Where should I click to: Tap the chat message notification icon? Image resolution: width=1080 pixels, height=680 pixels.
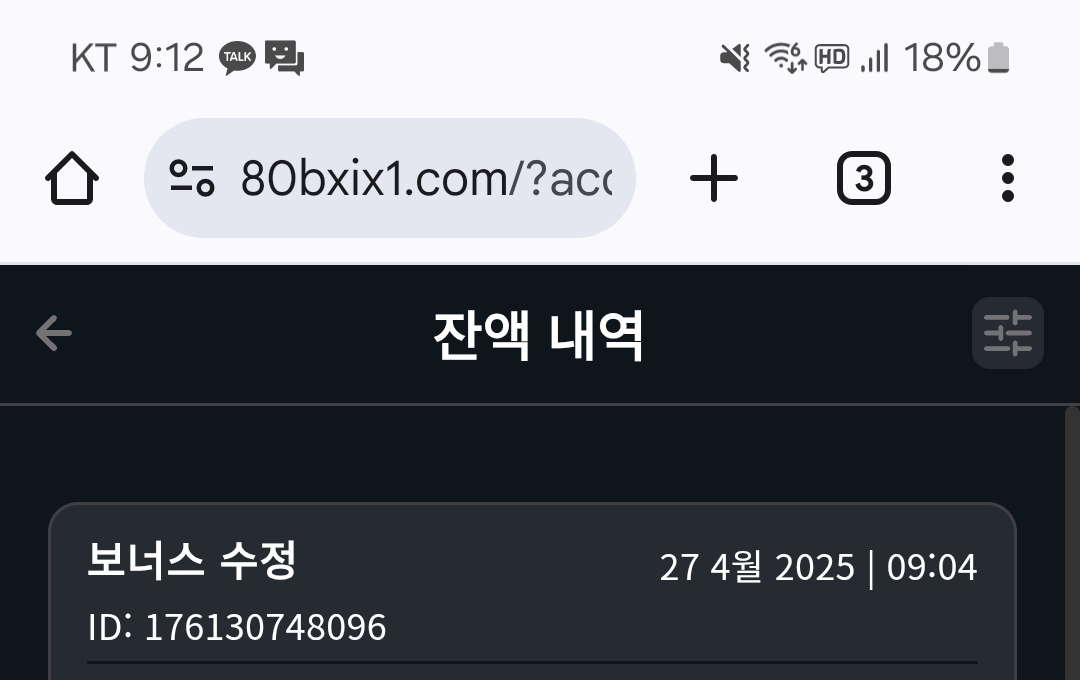[284, 58]
